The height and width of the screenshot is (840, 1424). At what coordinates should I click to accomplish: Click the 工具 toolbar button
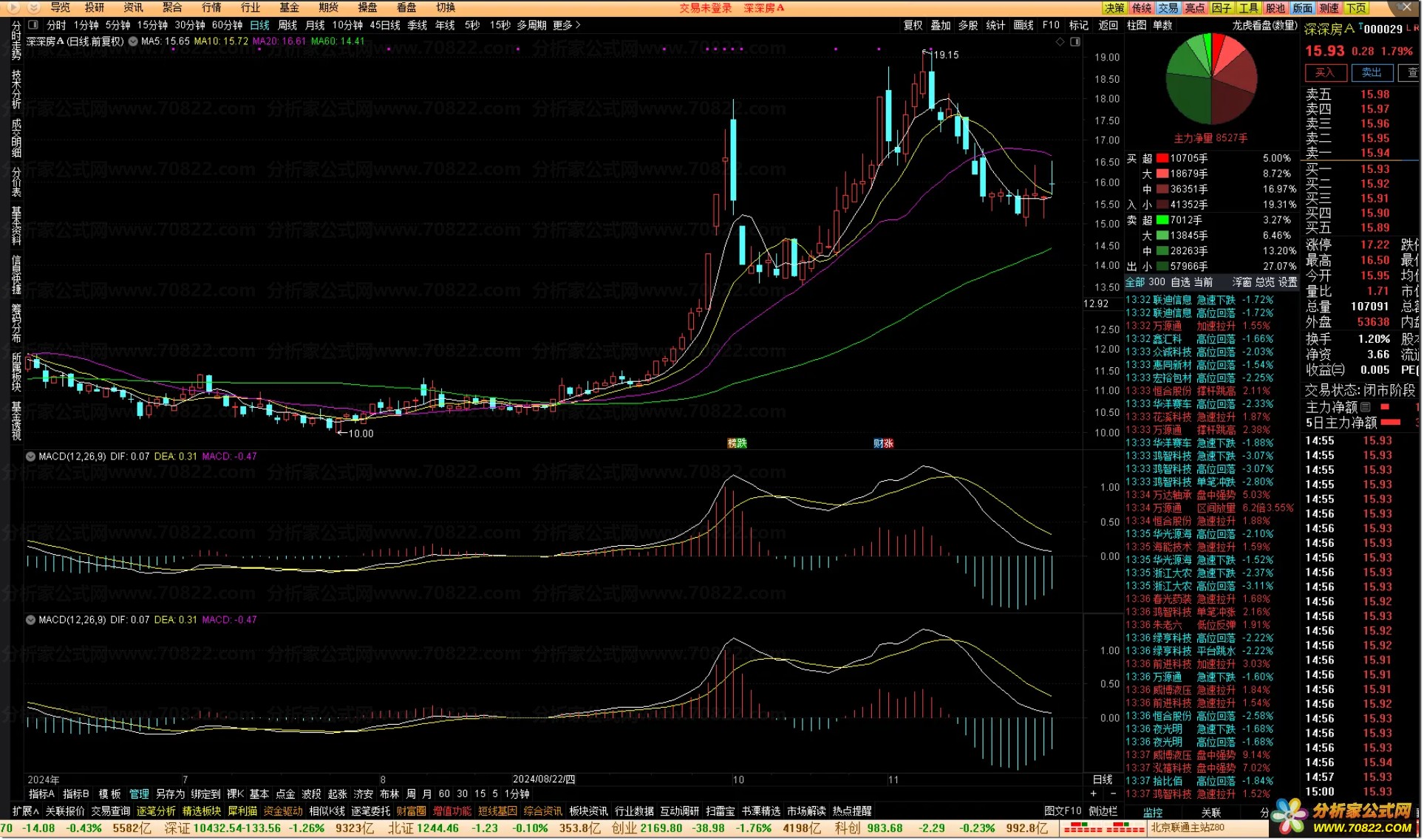tap(1250, 8)
